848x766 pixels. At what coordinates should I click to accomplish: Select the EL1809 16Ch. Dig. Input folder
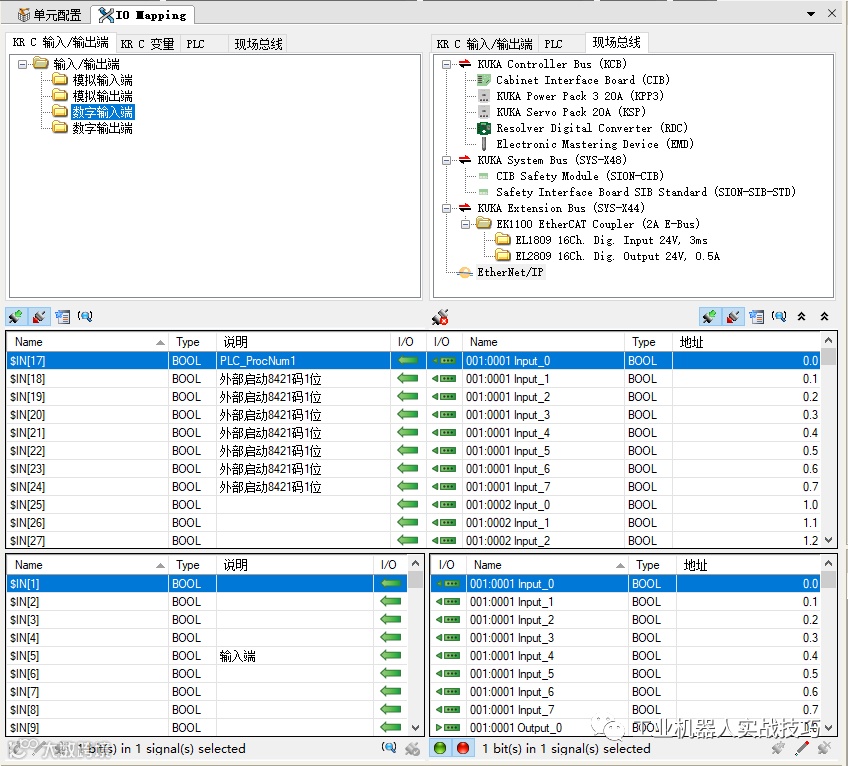[503, 240]
